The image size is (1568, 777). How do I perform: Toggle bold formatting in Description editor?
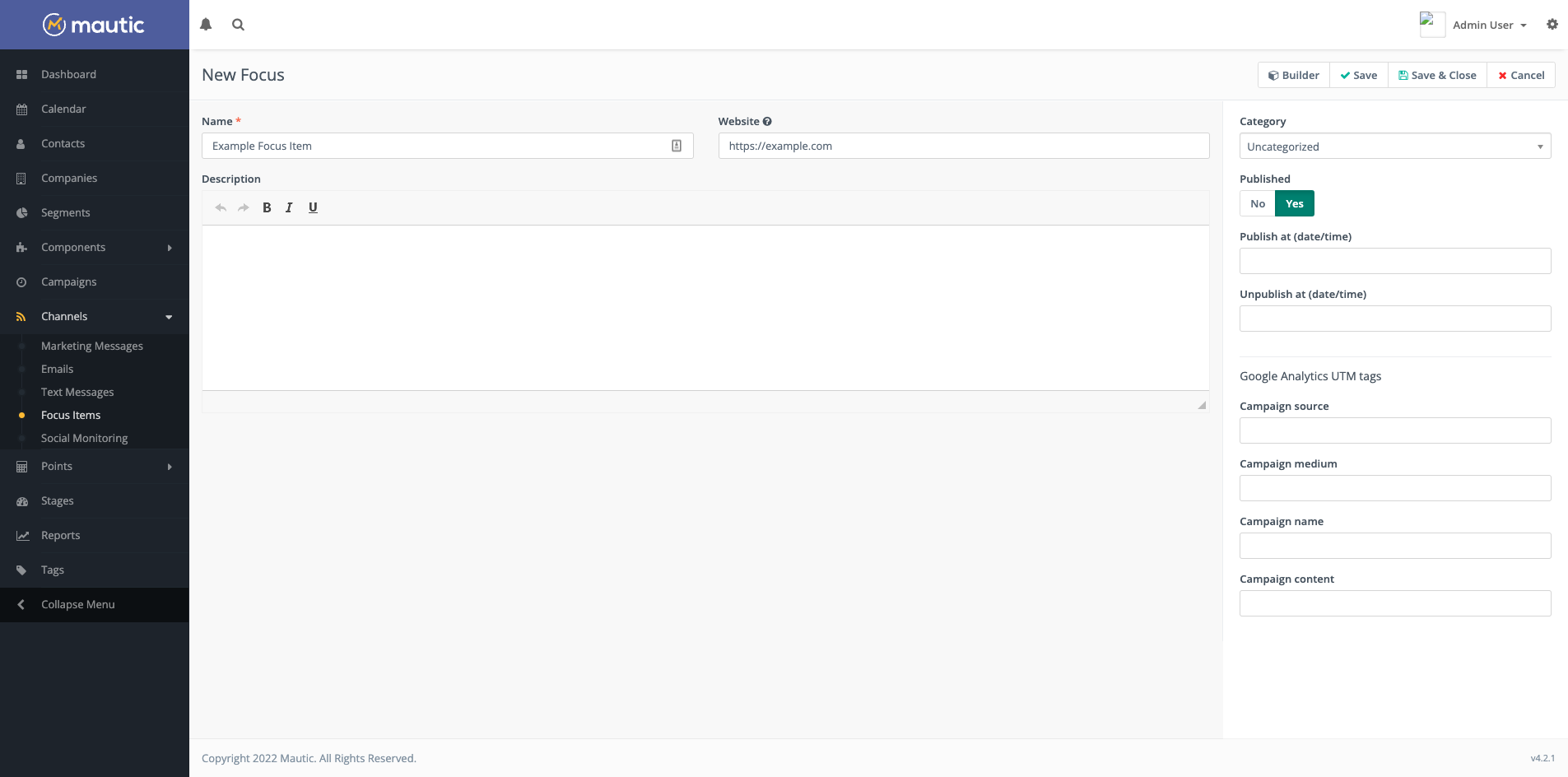(x=267, y=208)
